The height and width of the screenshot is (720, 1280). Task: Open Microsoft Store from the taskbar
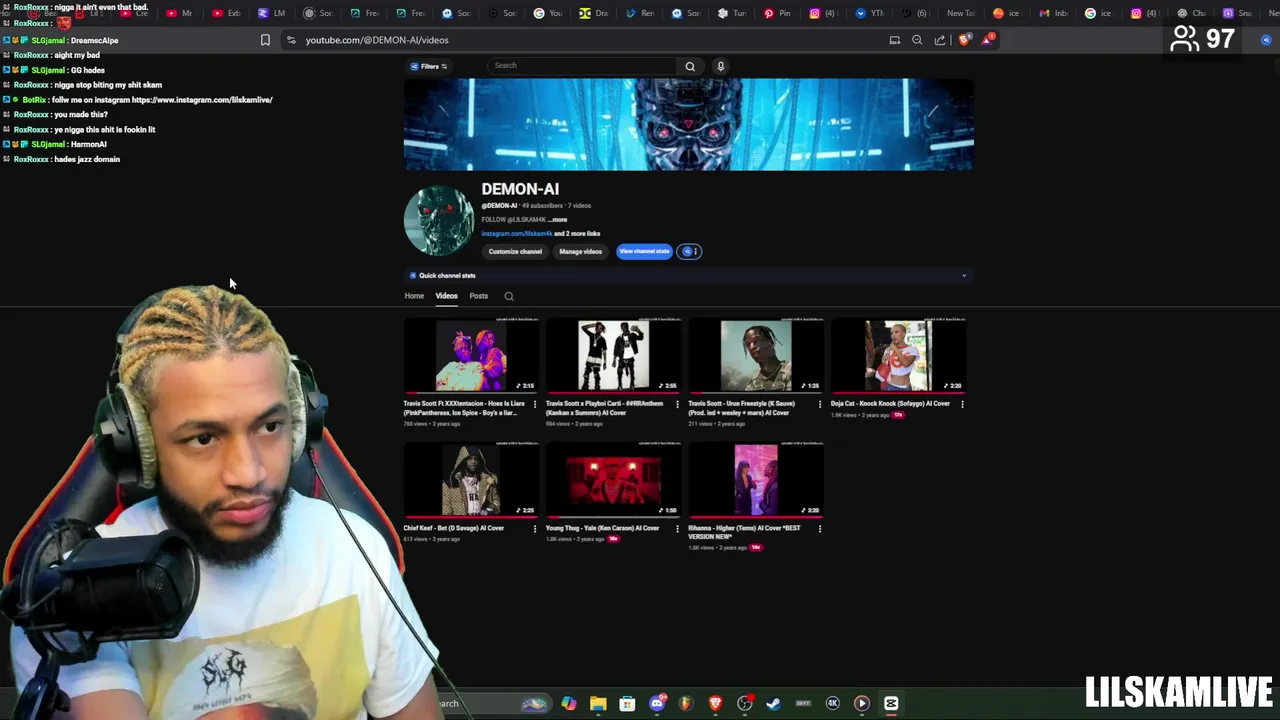(x=627, y=704)
